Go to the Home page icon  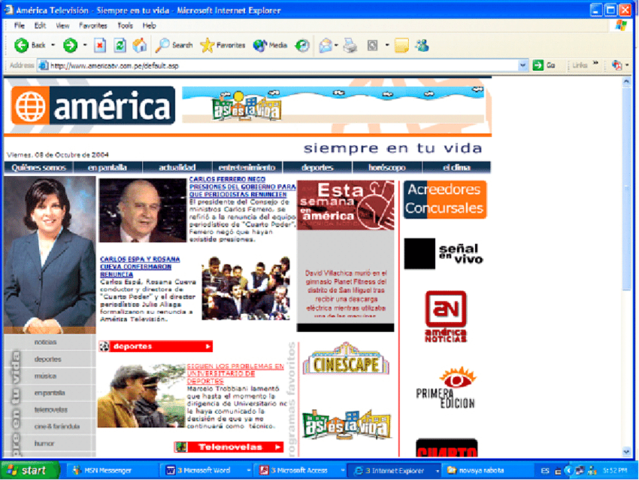(139, 45)
